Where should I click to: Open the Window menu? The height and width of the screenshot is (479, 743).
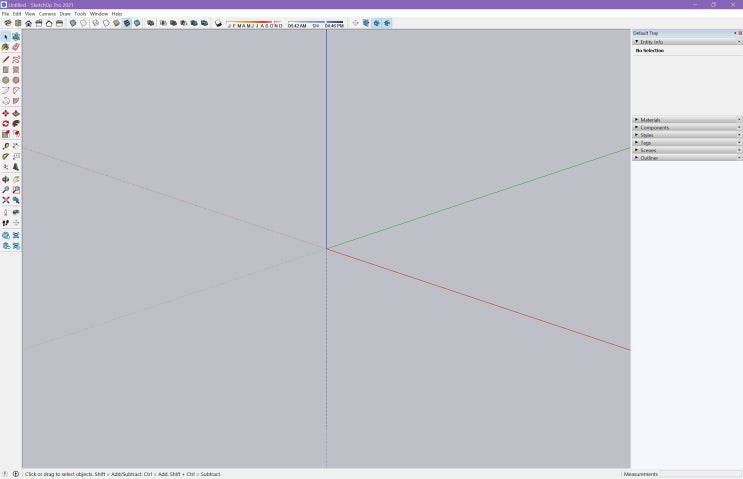(x=99, y=14)
